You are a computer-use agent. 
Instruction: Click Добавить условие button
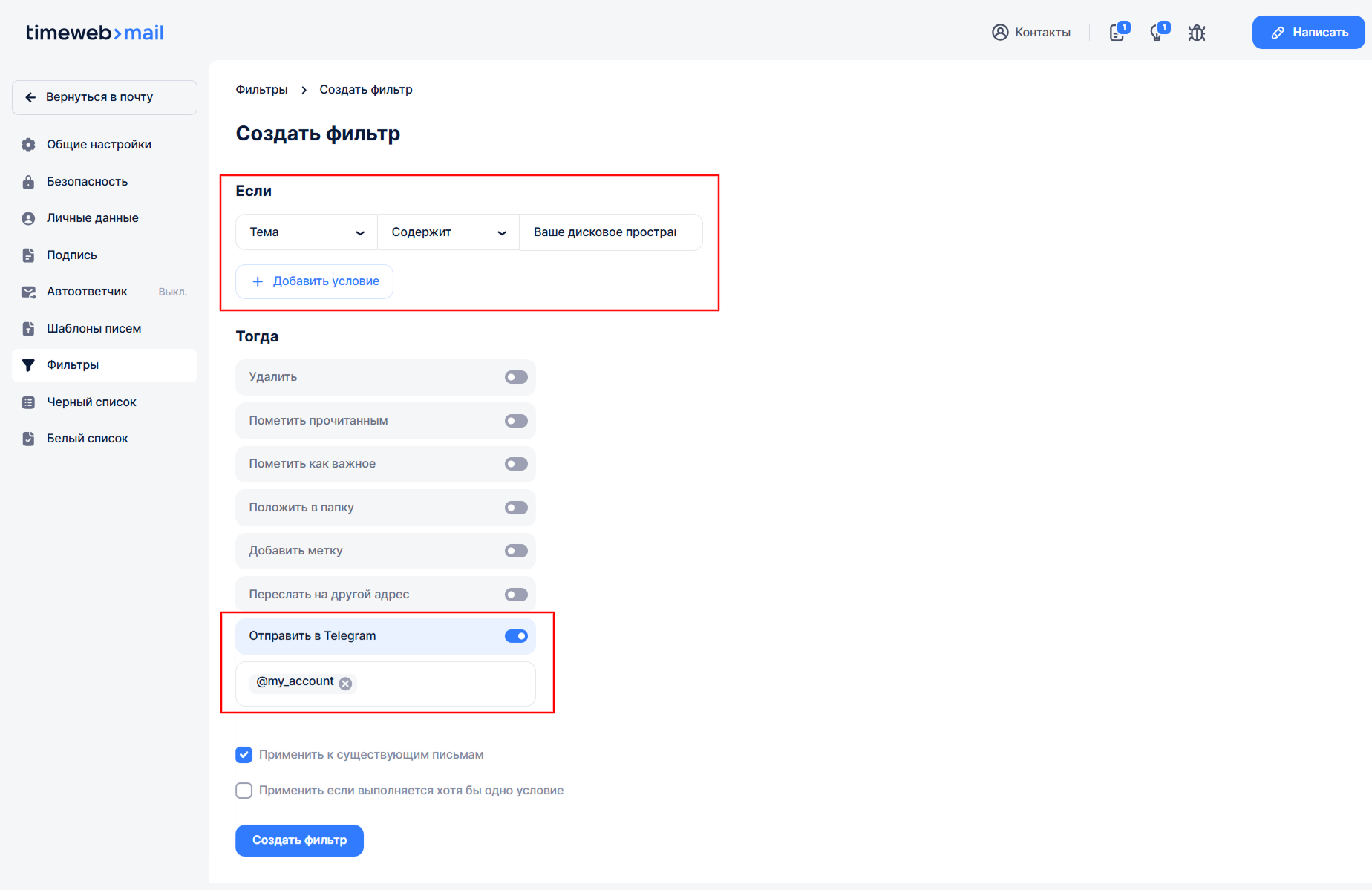[x=314, y=281]
